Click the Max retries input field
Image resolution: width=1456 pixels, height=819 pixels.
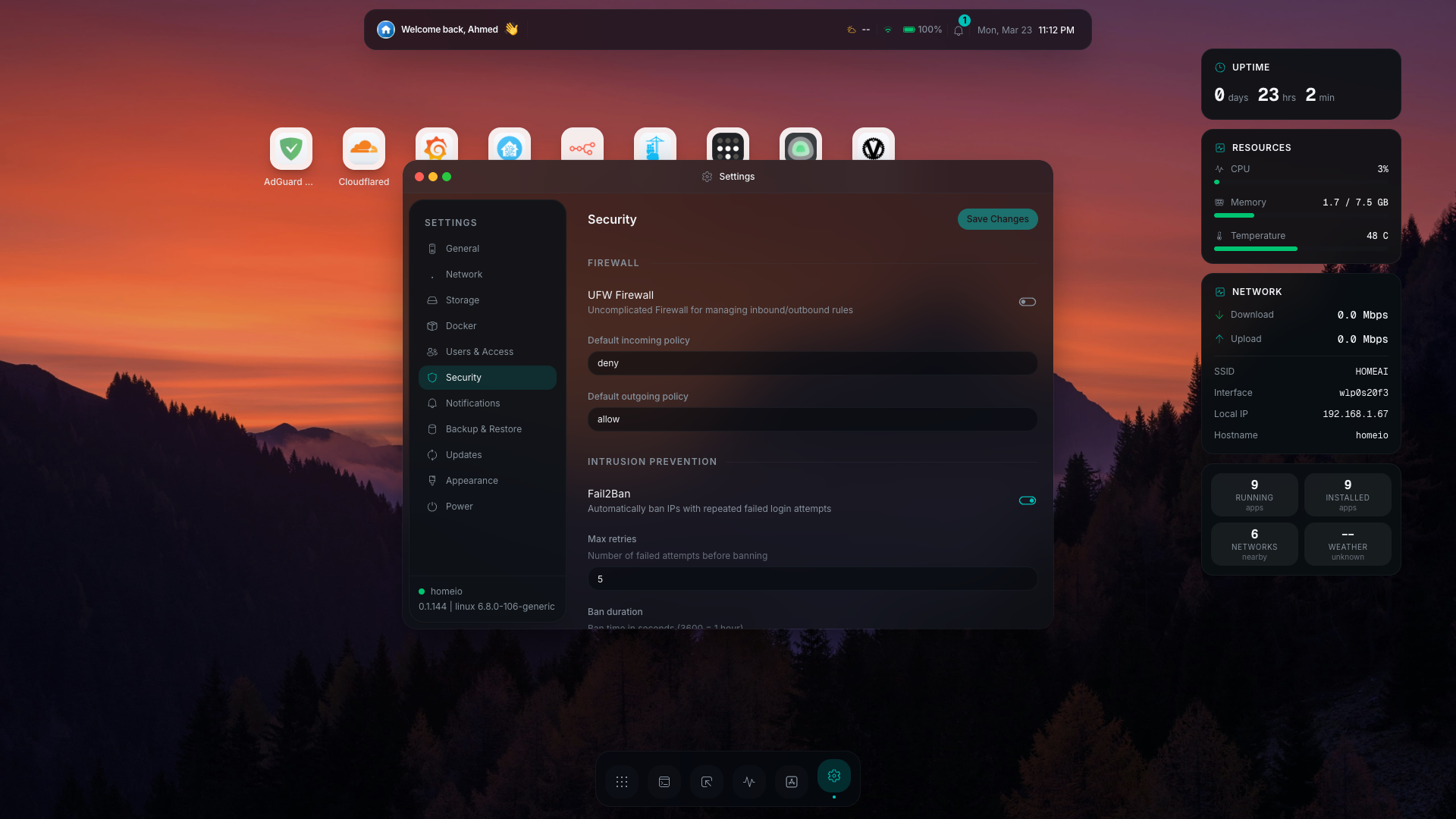click(x=811, y=579)
